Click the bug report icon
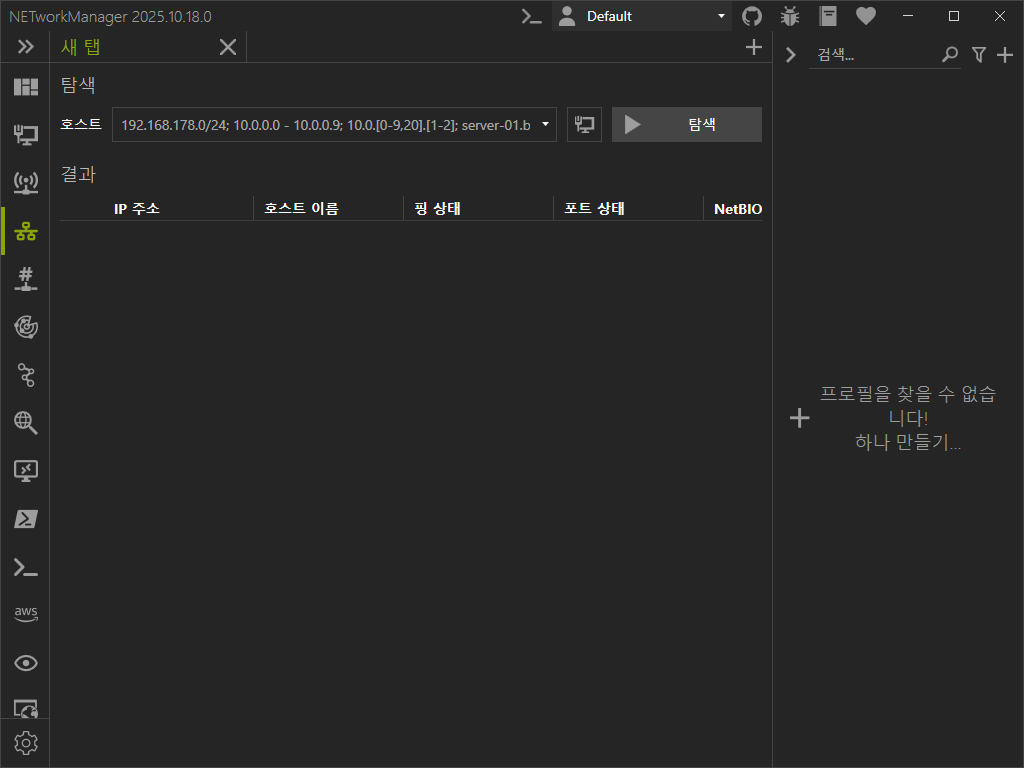Viewport: 1024px width, 768px height. click(x=790, y=16)
